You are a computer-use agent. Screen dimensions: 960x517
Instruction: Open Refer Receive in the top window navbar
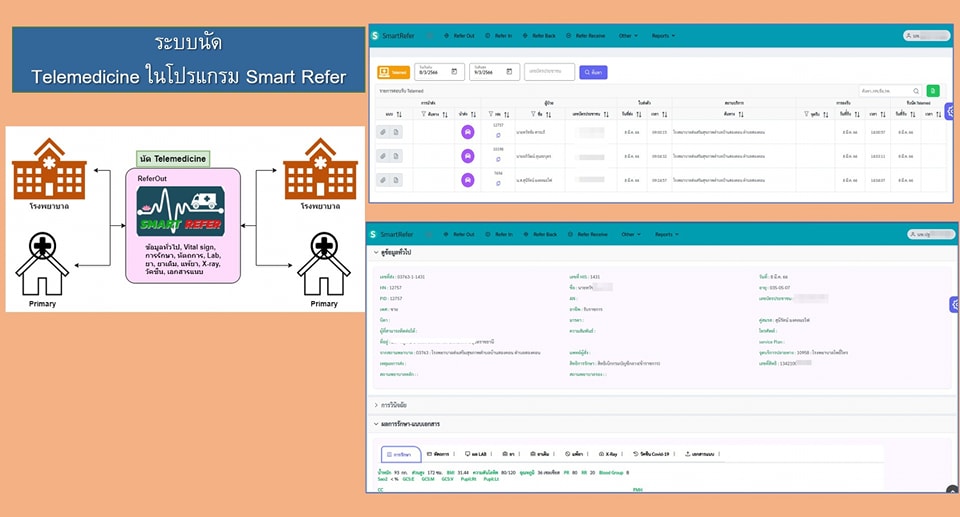586,36
